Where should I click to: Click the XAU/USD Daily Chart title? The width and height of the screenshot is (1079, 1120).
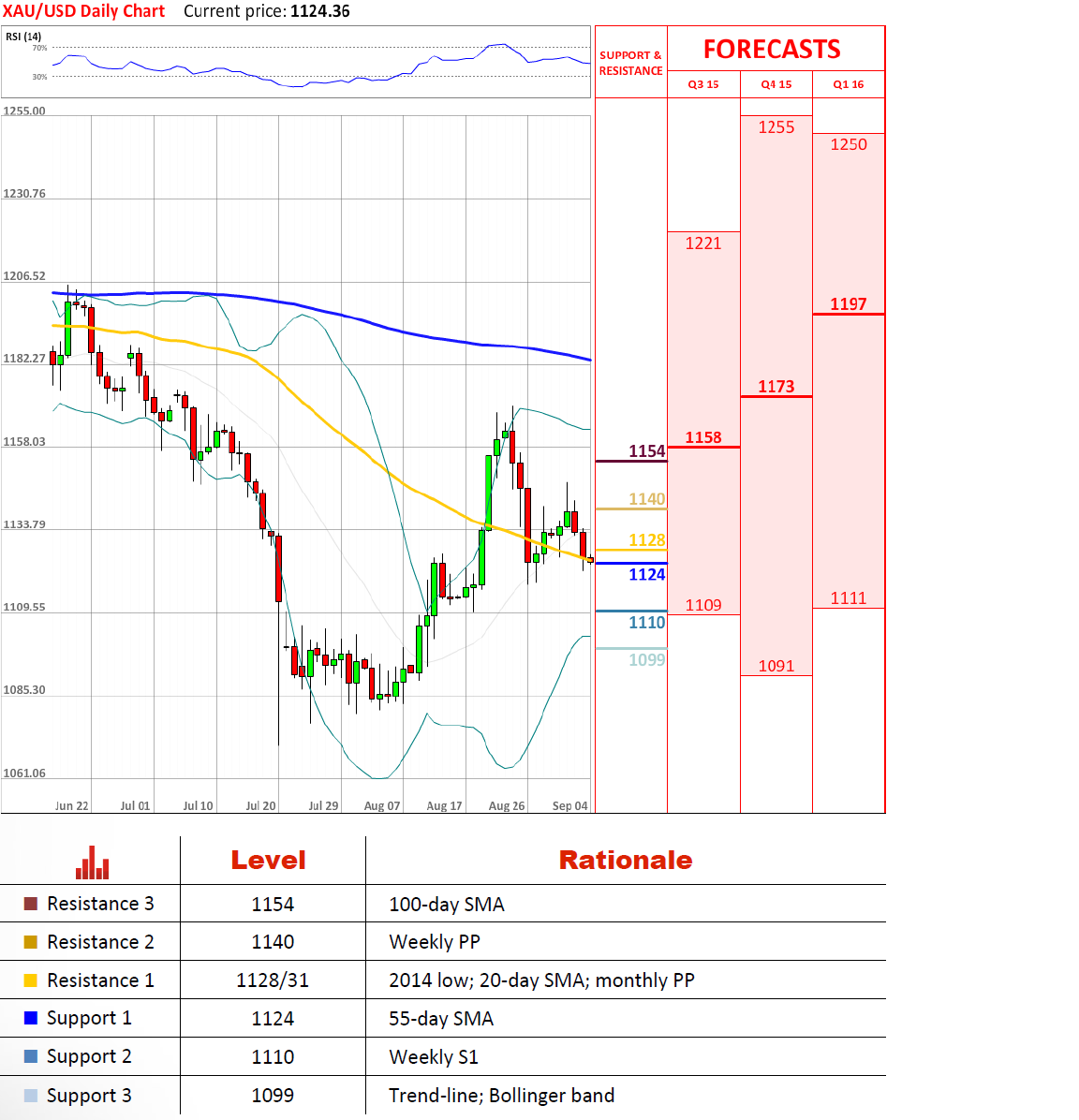click(x=83, y=11)
